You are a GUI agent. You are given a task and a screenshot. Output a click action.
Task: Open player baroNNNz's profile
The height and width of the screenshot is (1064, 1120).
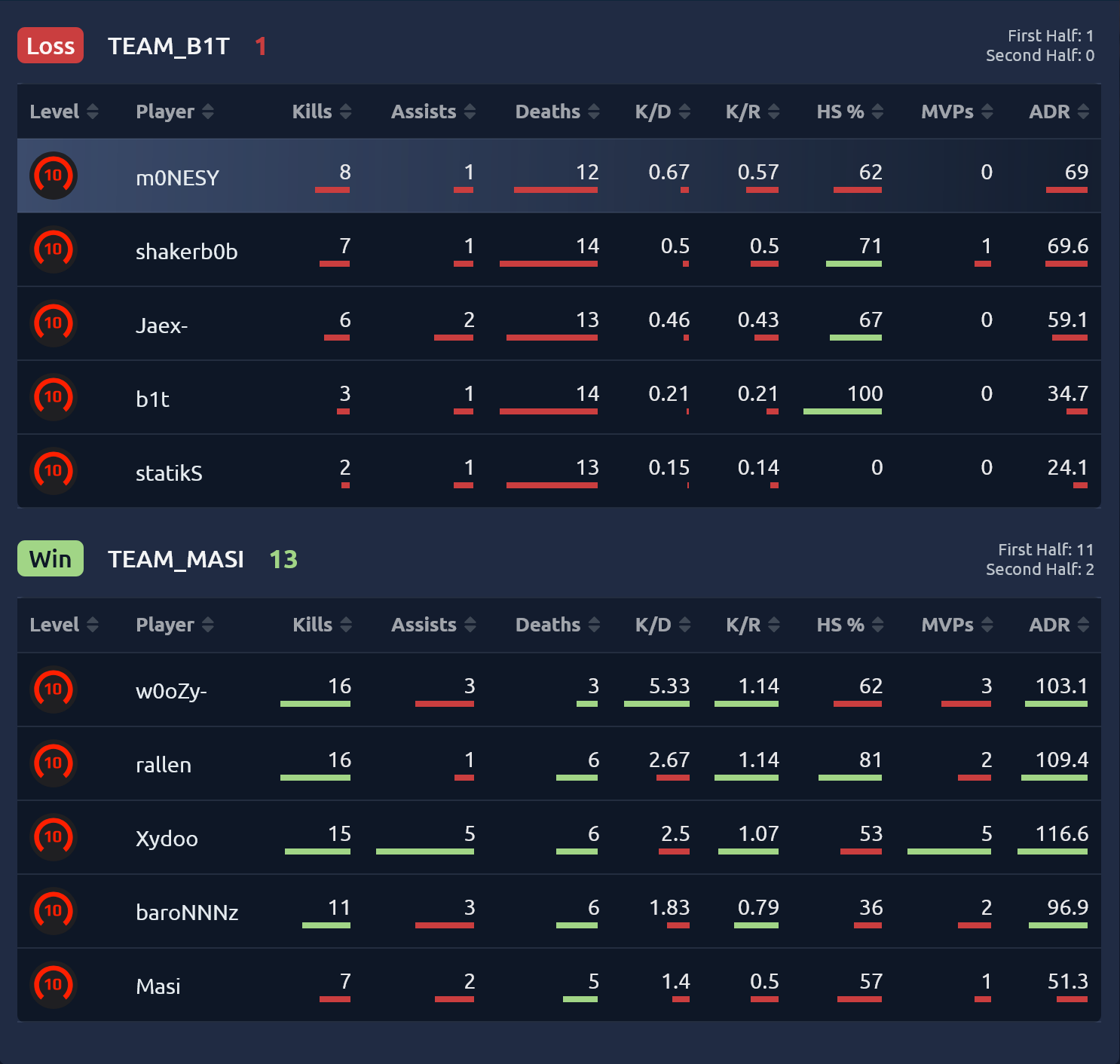tap(187, 913)
